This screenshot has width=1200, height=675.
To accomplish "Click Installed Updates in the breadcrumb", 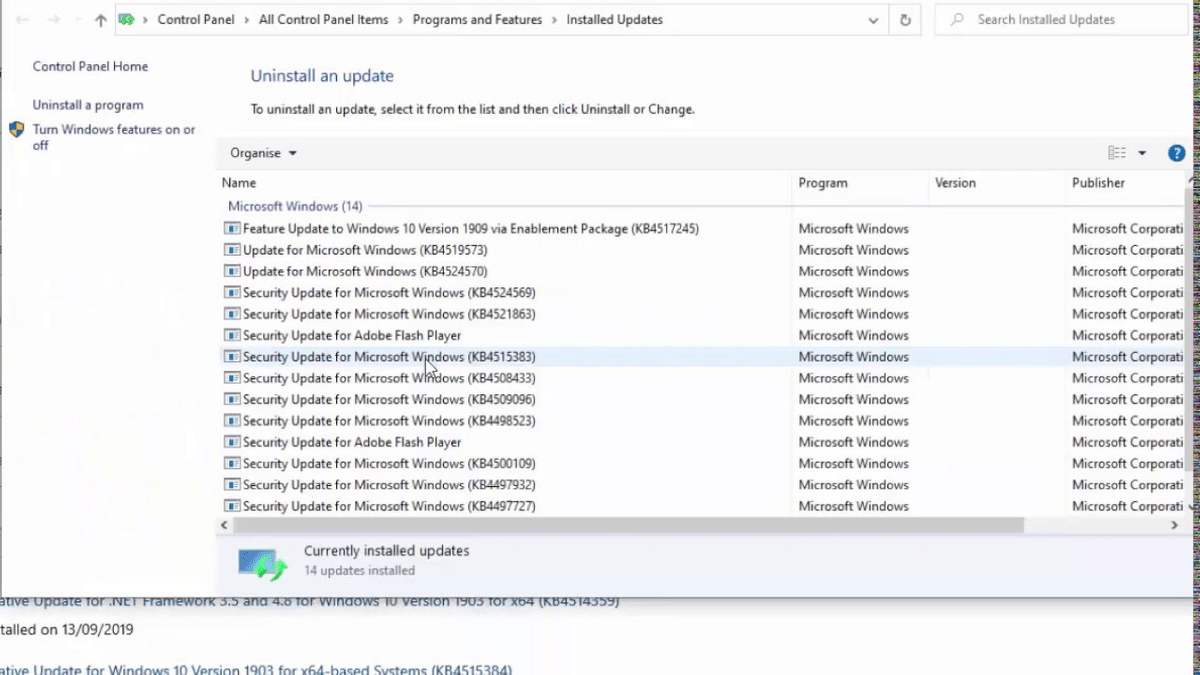I will pos(614,20).
